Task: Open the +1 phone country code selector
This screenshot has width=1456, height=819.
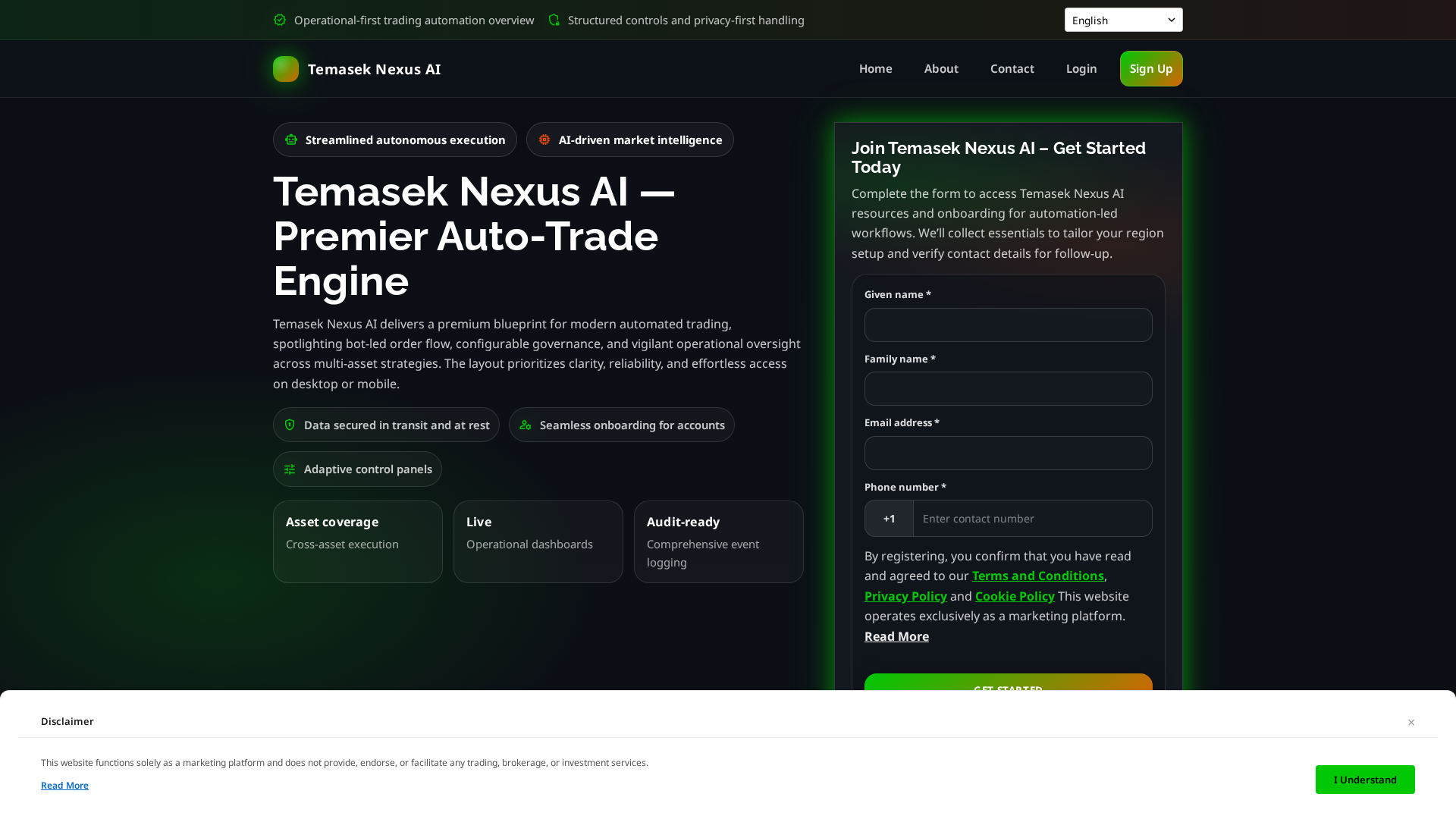Action: click(889, 519)
